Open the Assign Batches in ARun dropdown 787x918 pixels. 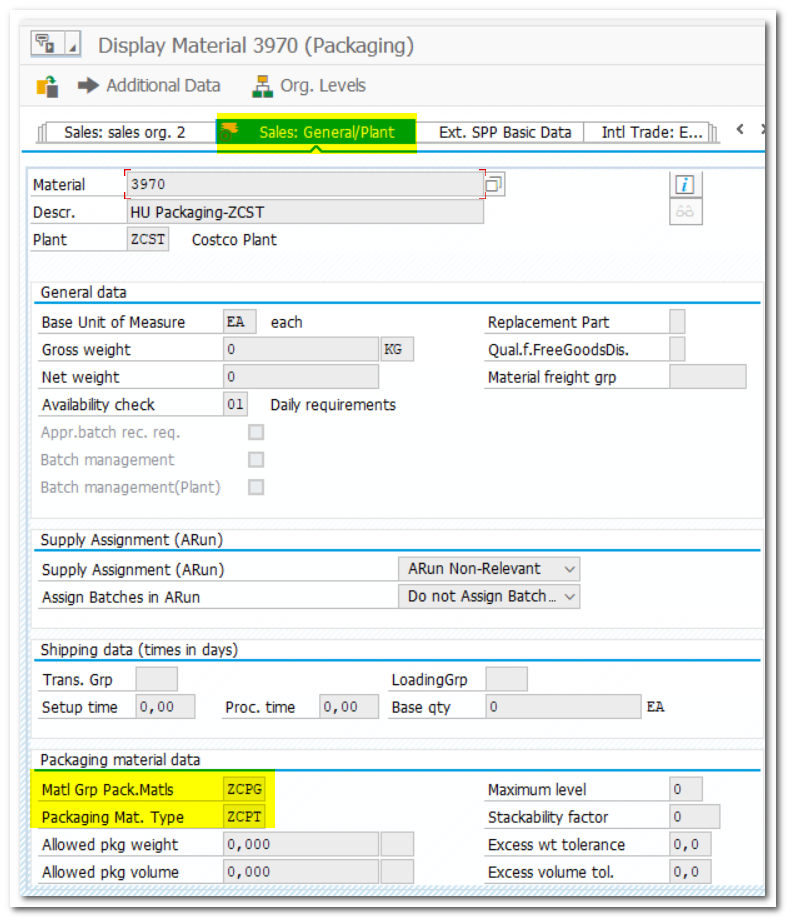pyautogui.click(x=569, y=596)
